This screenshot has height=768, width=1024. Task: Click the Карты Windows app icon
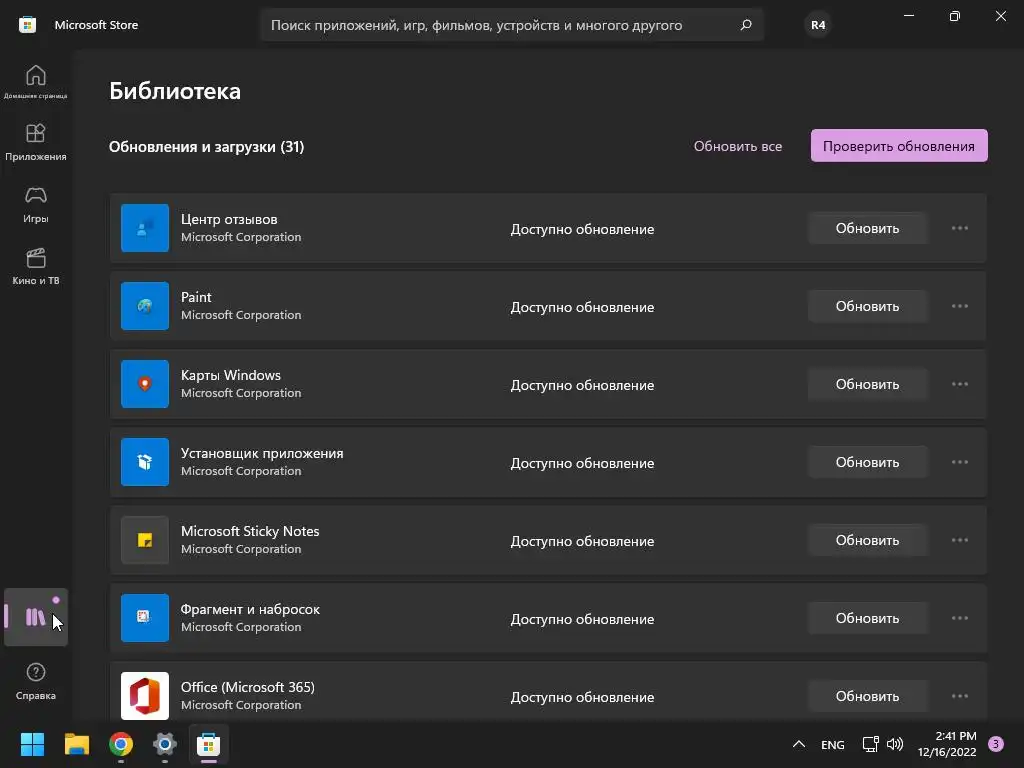point(145,384)
